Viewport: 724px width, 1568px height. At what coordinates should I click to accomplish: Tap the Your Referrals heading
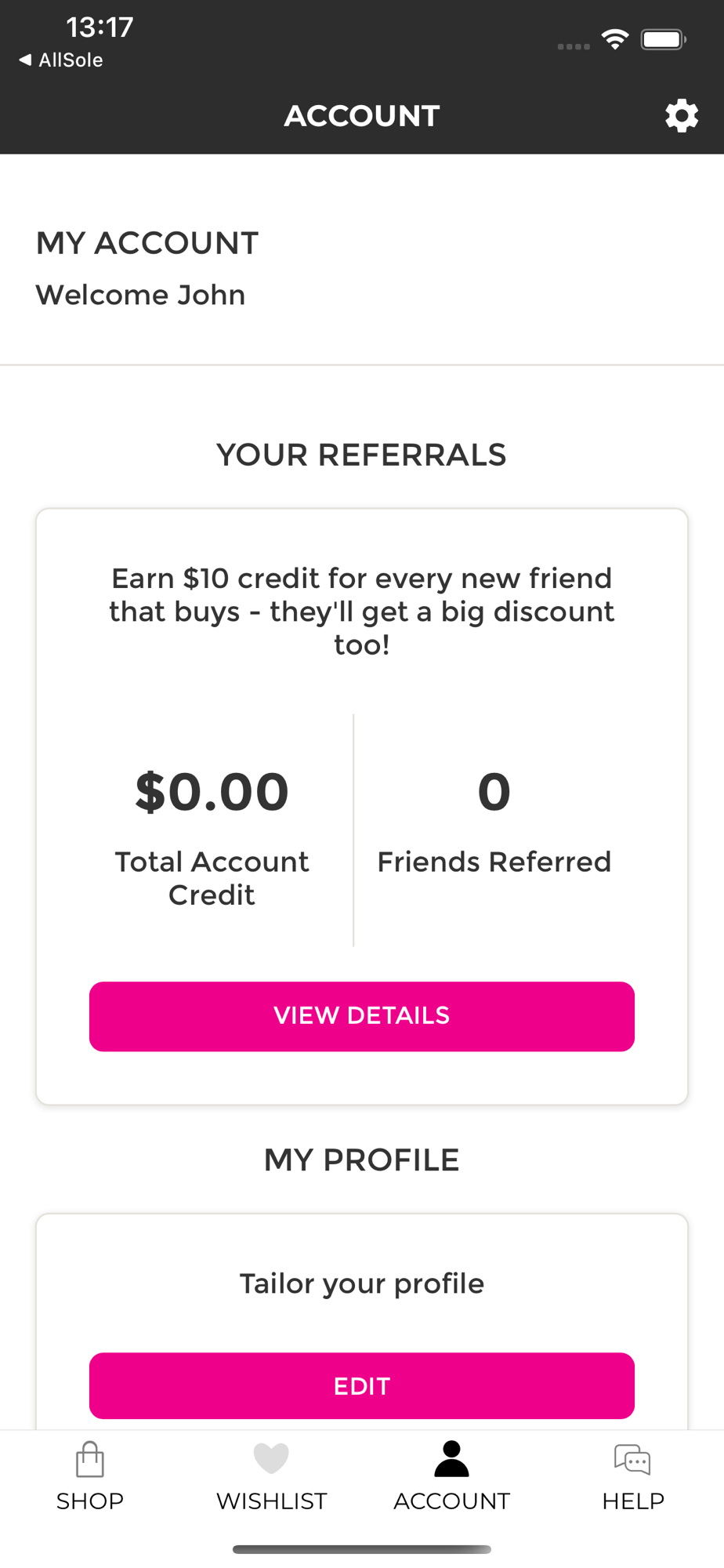tap(361, 456)
